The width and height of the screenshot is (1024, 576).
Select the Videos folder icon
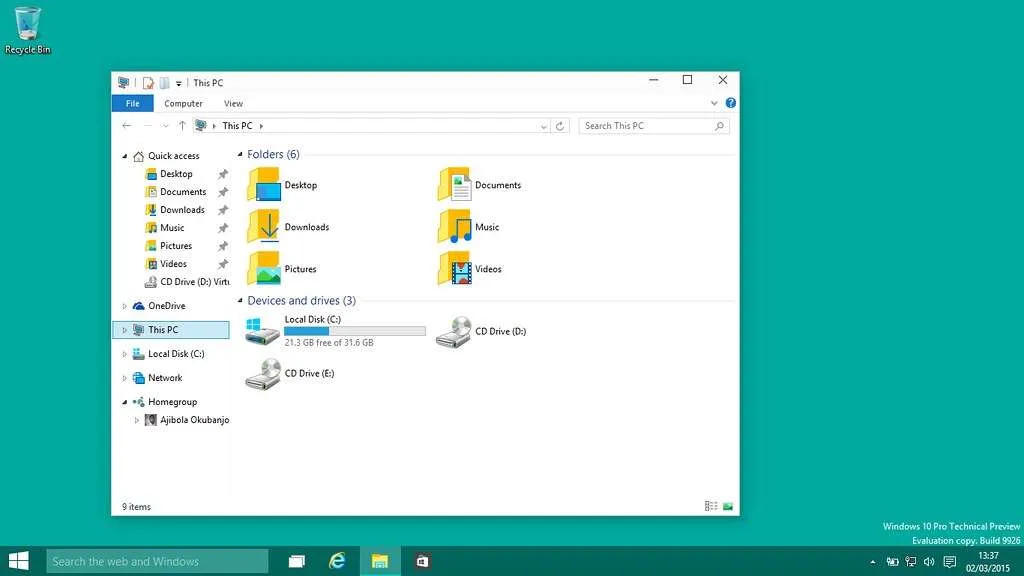click(x=455, y=268)
